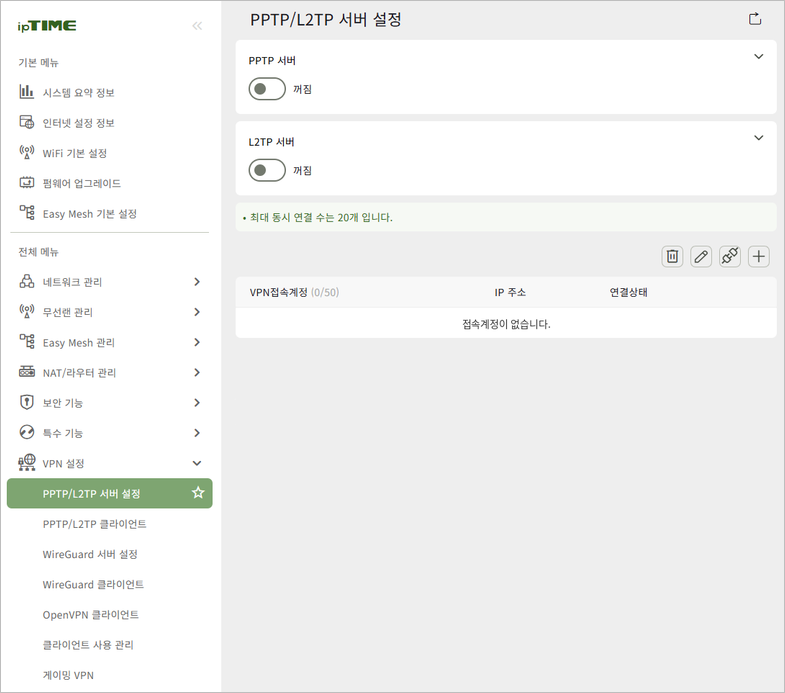Click the Easy Mesh 관리 menu label
The image size is (785, 693).
coord(79,342)
